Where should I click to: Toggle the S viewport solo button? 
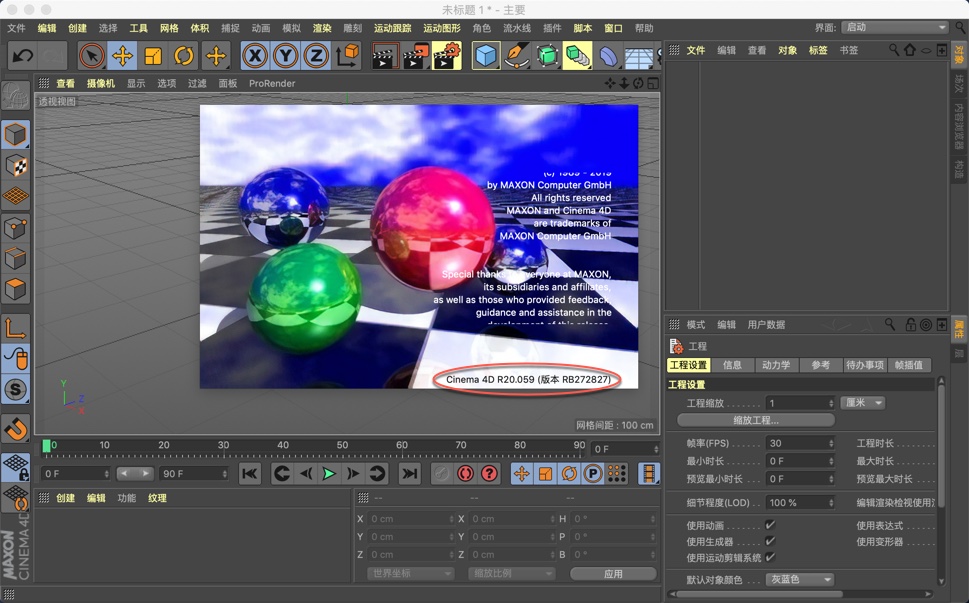[x=15, y=389]
